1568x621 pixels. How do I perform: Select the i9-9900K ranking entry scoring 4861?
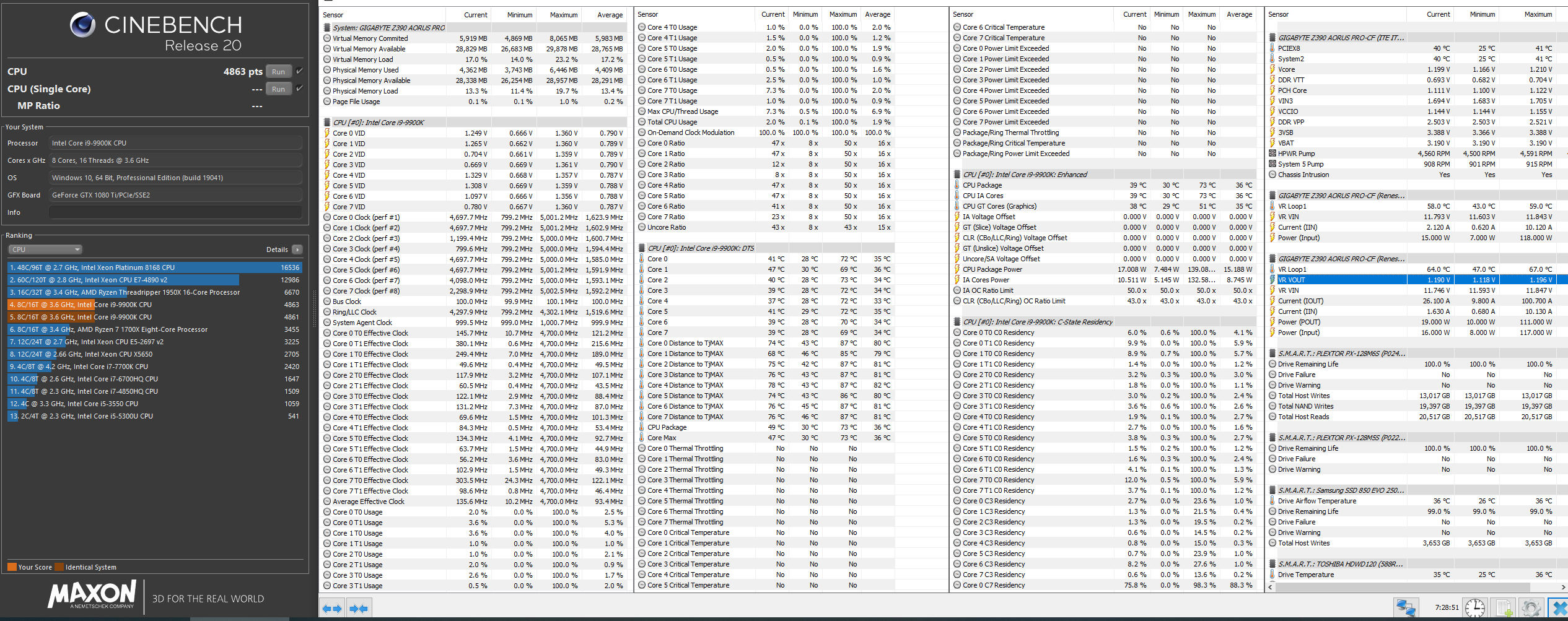[x=155, y=317]
